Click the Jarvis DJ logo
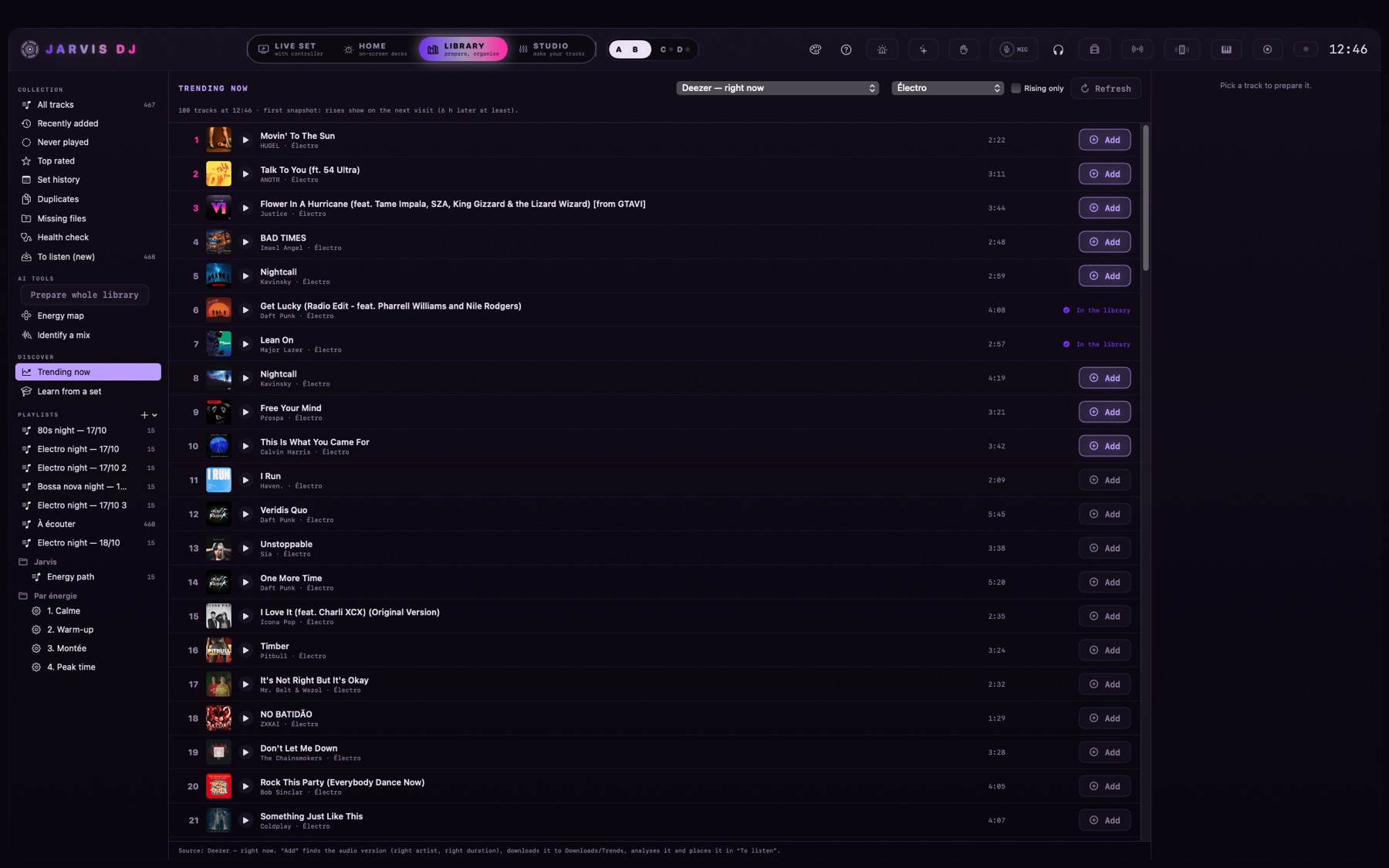The width and height of the screenshot is (1389, 868). 79,49
